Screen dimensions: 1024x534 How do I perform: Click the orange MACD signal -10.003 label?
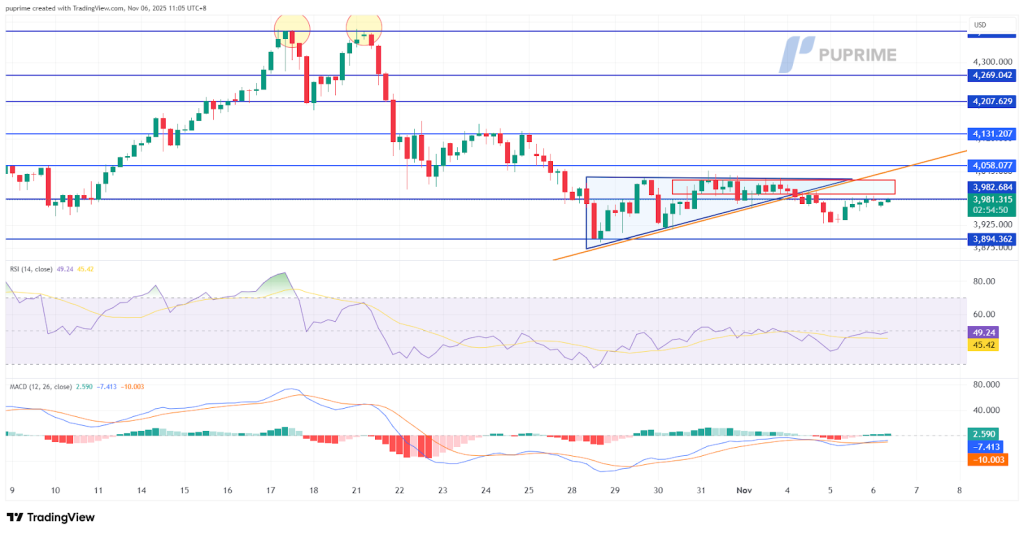pyautogui.click(x=988, y=460)
